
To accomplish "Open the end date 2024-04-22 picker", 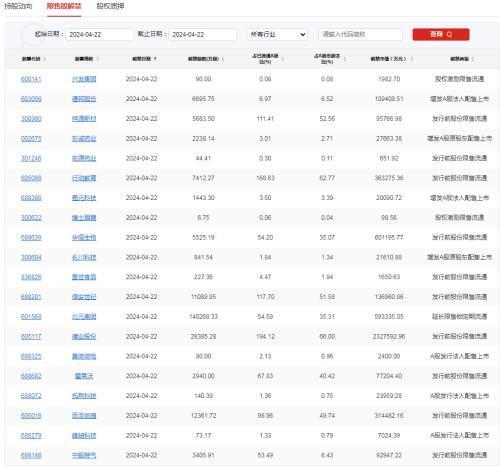I will coord(203,34).
